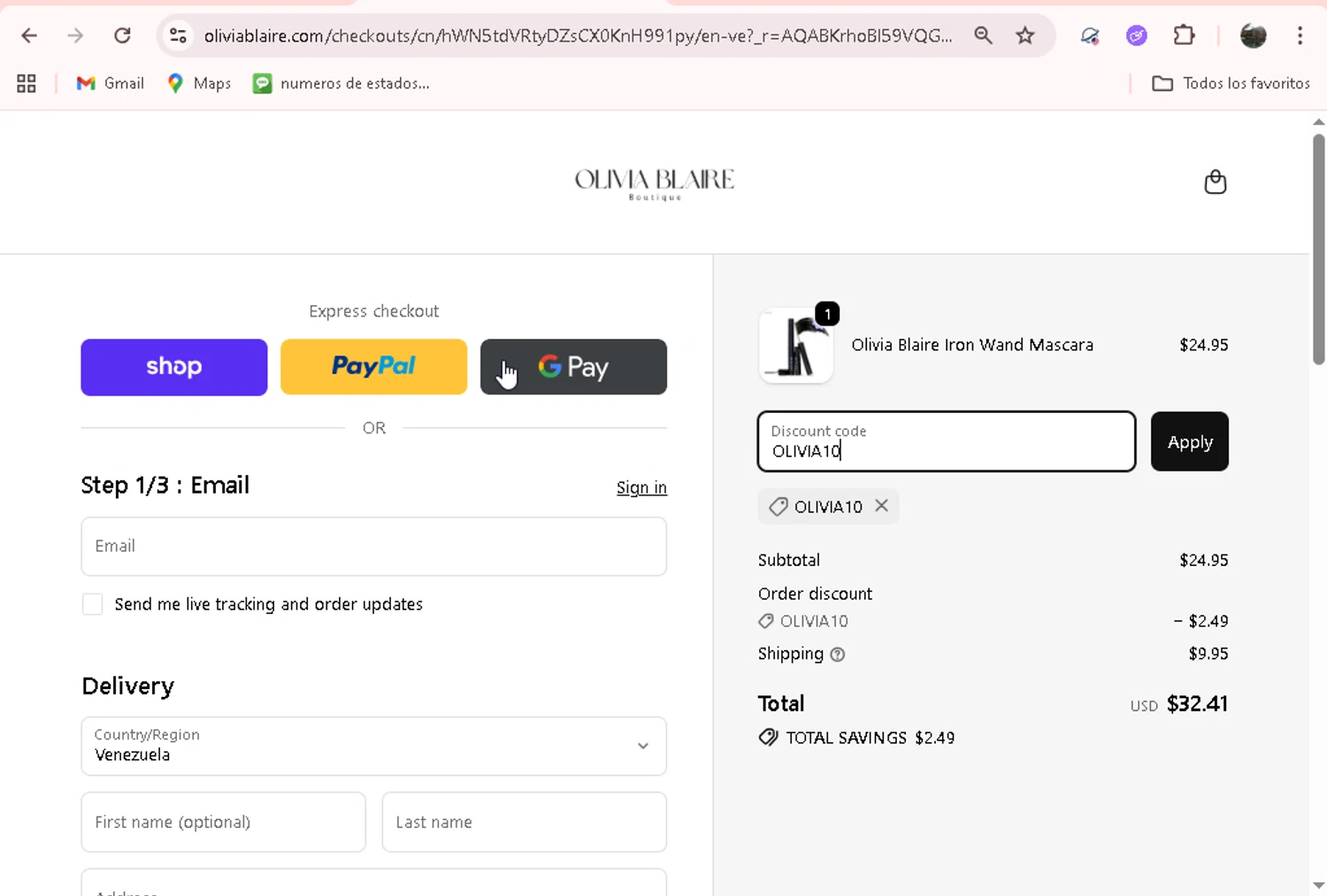1327x896 pixels.
Task: Open the Chrome profile avatar
Action: (x=1253, y=35)
